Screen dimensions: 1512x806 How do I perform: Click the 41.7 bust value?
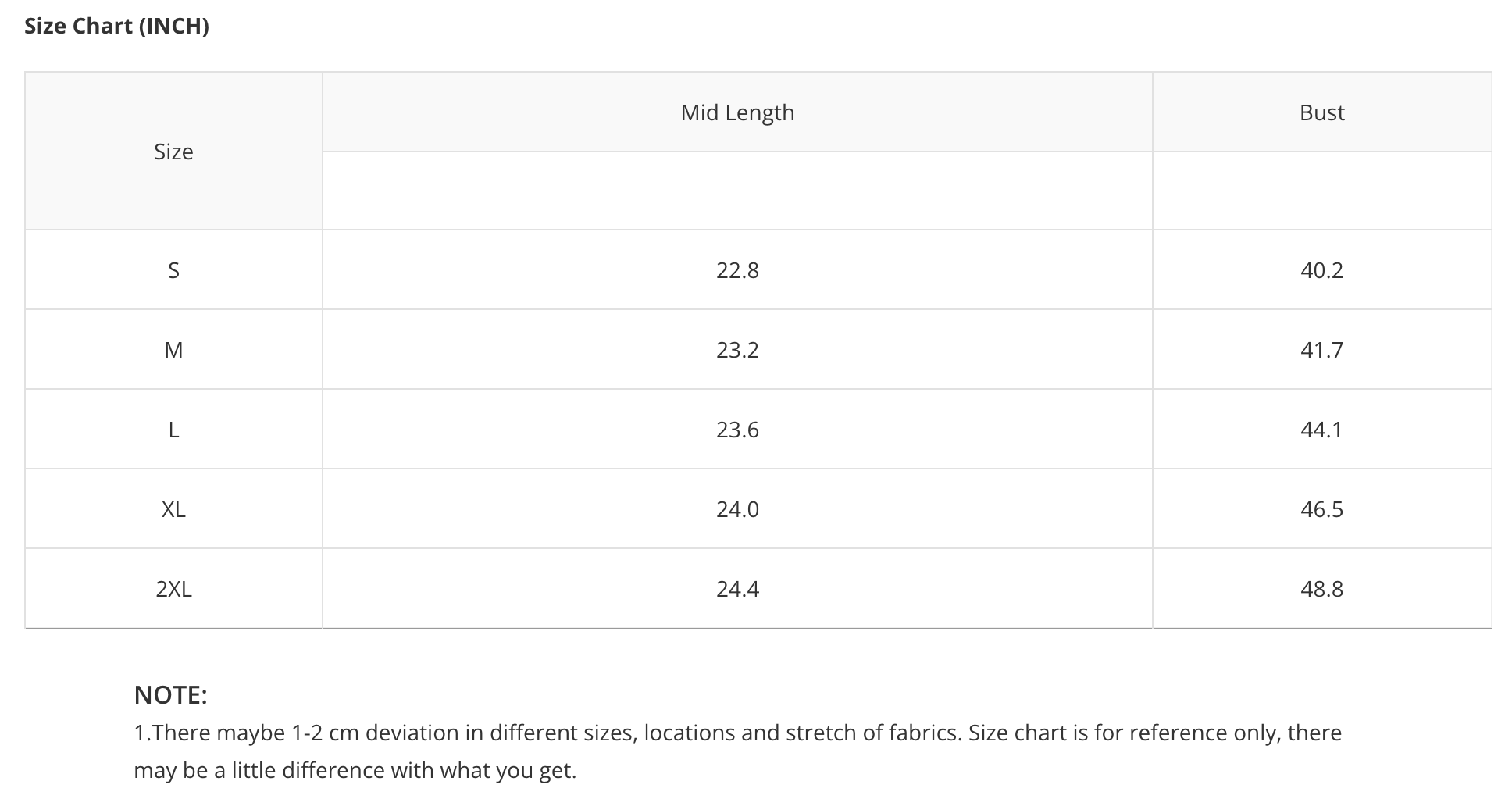pos(1321,350)
